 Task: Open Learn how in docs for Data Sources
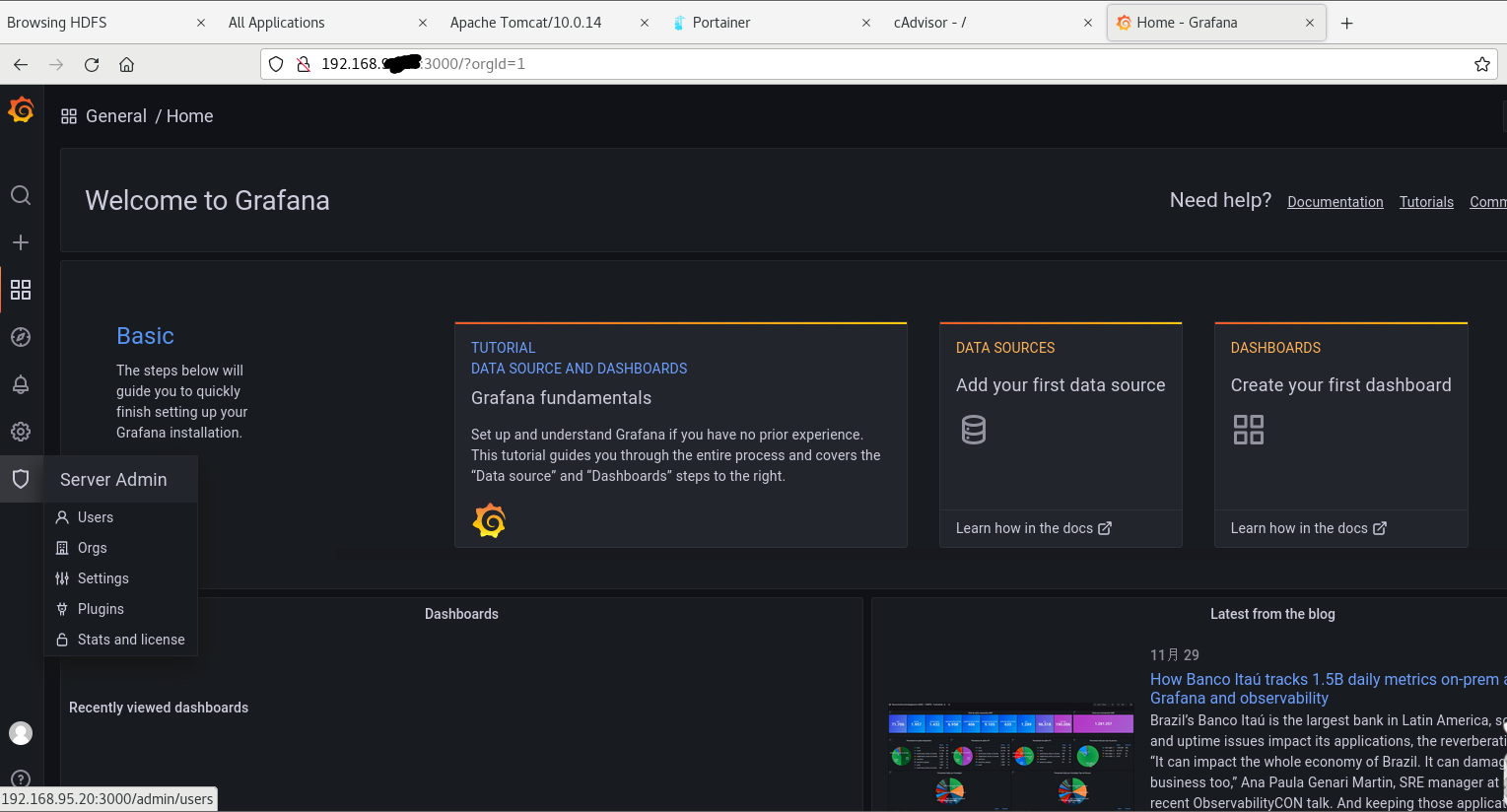click(1034, 528)
